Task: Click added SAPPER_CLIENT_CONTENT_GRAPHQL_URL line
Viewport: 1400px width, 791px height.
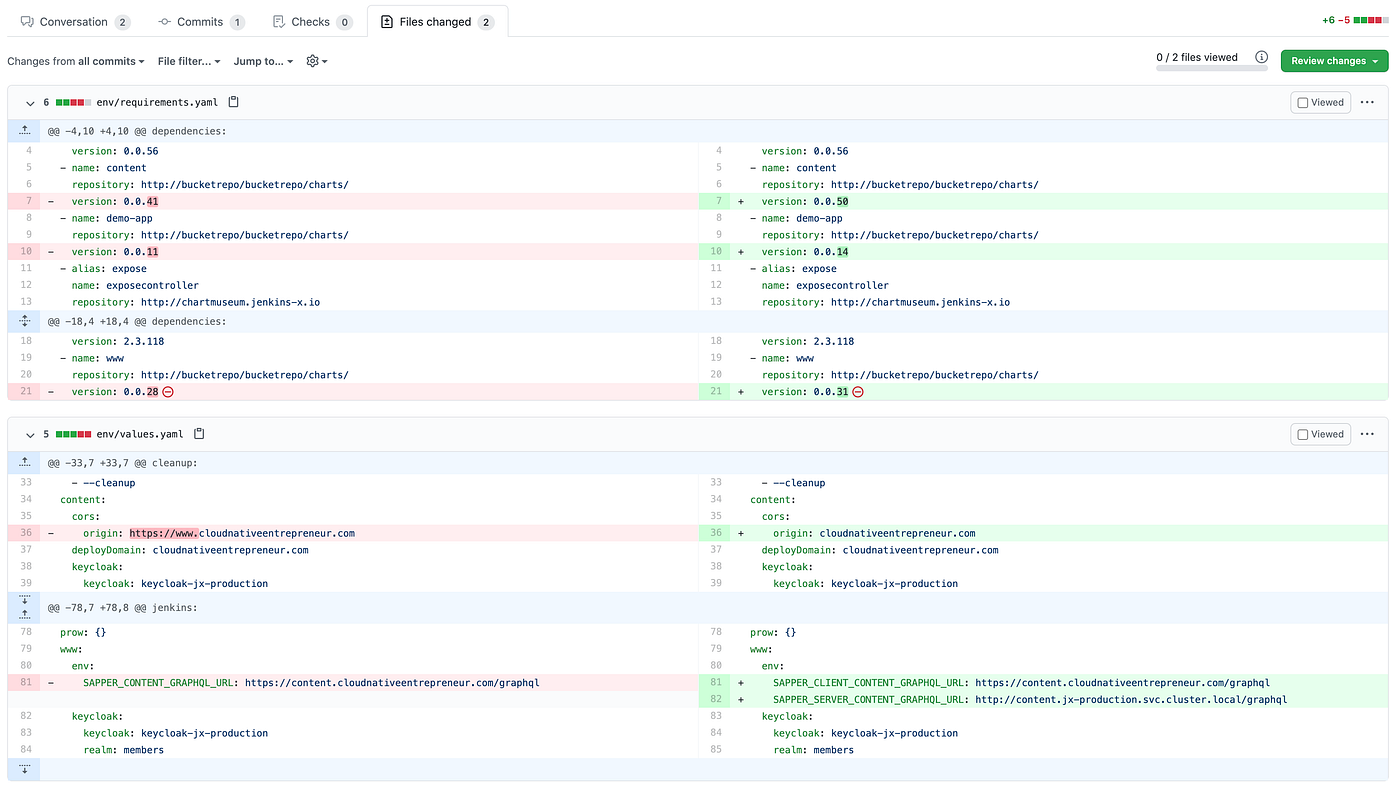Action: [x=1043, y=683]
